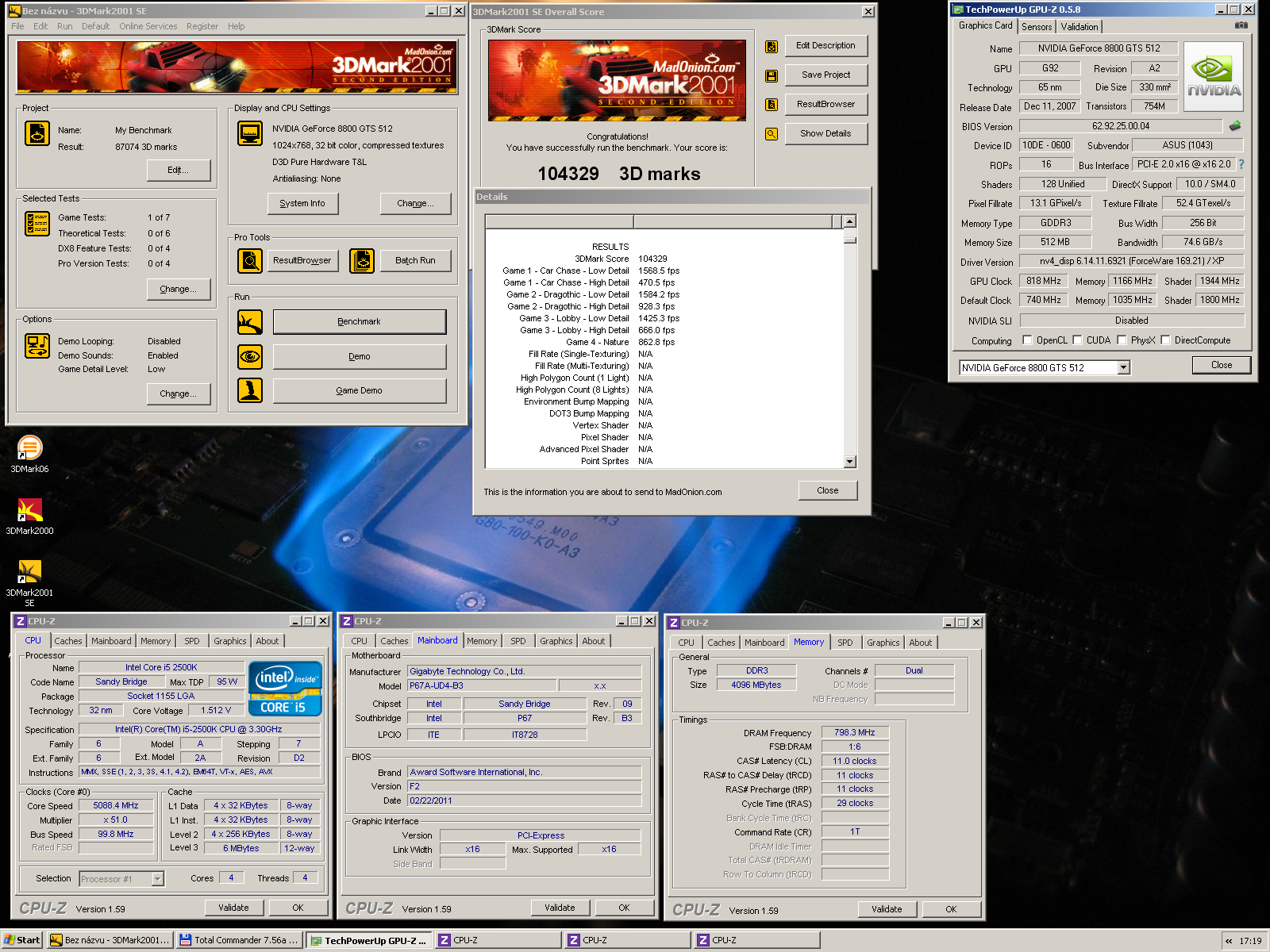This screenshot has height=952, width=1270.
Task: Click the Game Demo icon
Action: click(250, 390)
